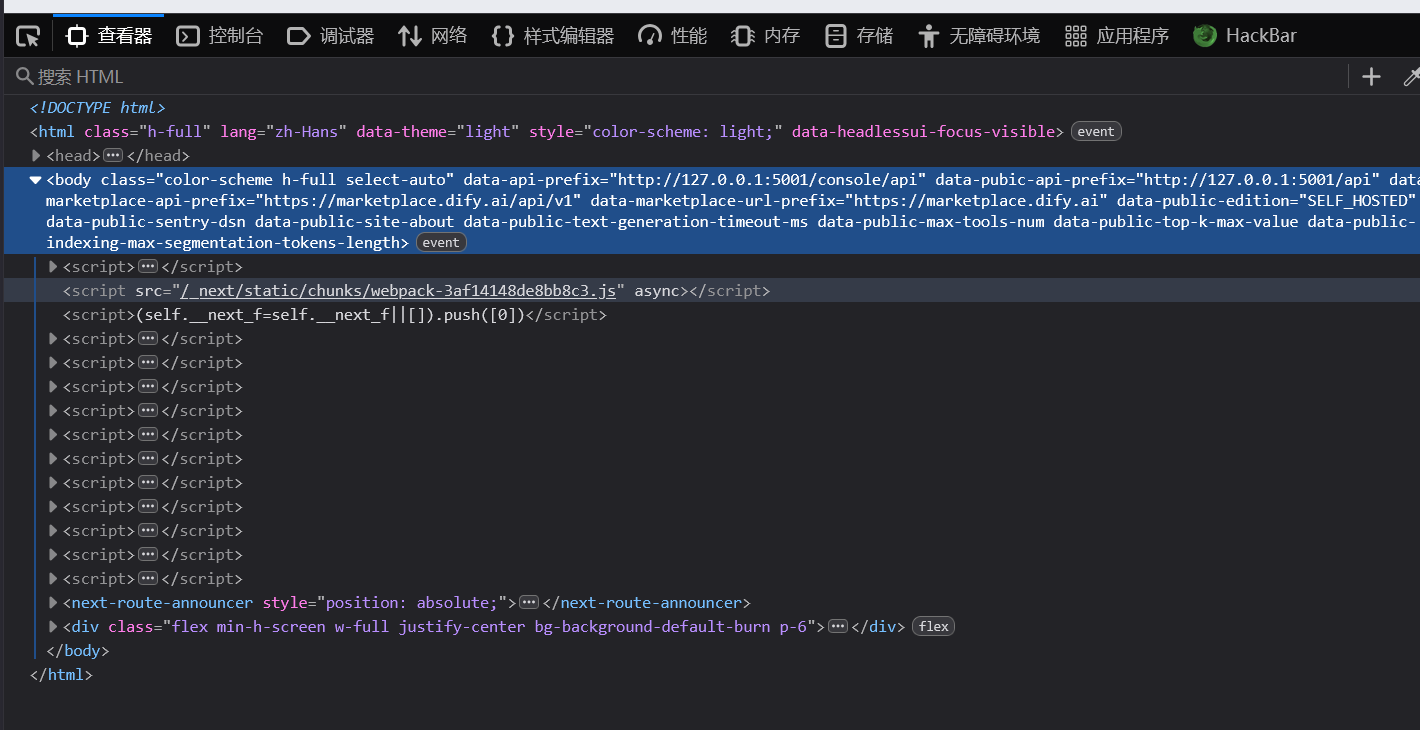Expand the head element node

click(x=36, y=156)
